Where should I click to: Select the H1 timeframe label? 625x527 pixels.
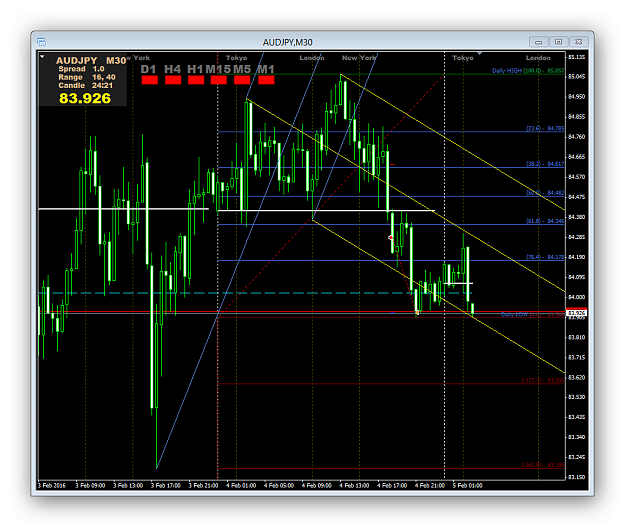pos(195,69)
